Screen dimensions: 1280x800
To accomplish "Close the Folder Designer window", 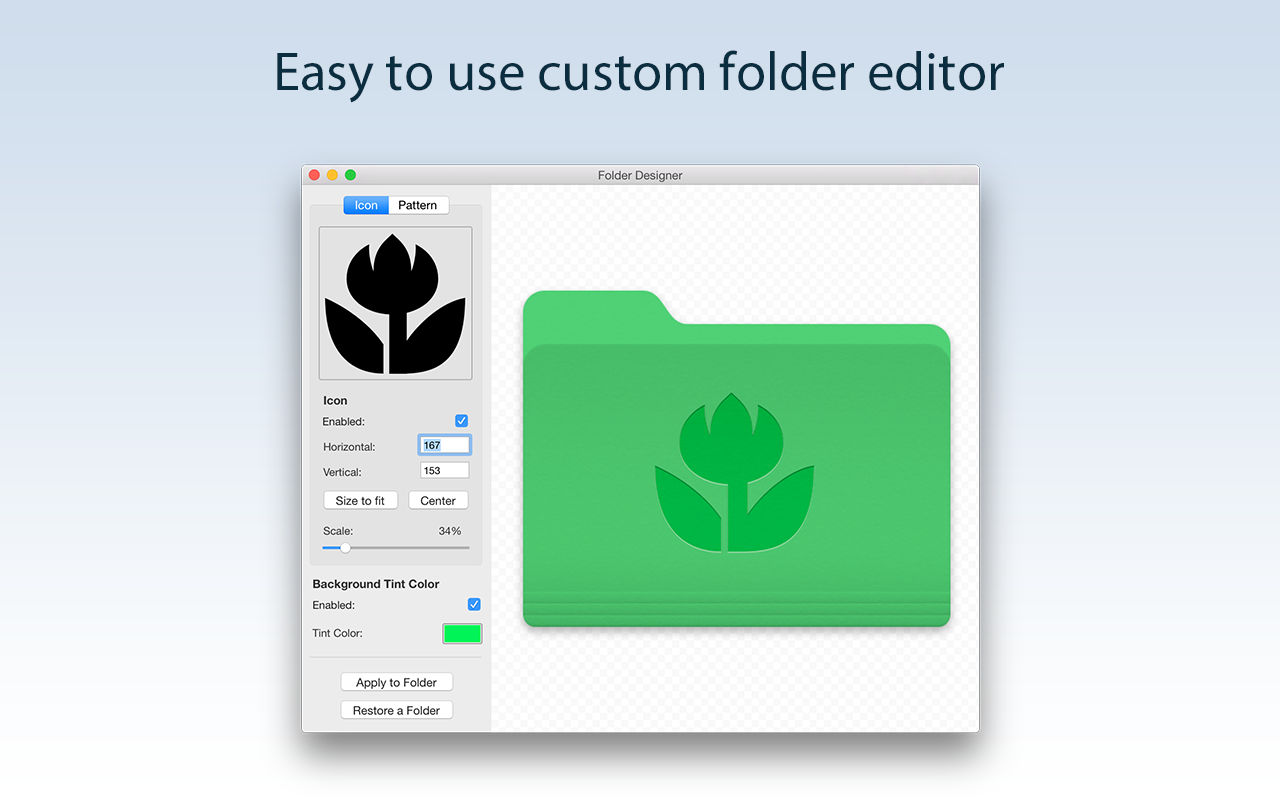I will 314,175.
